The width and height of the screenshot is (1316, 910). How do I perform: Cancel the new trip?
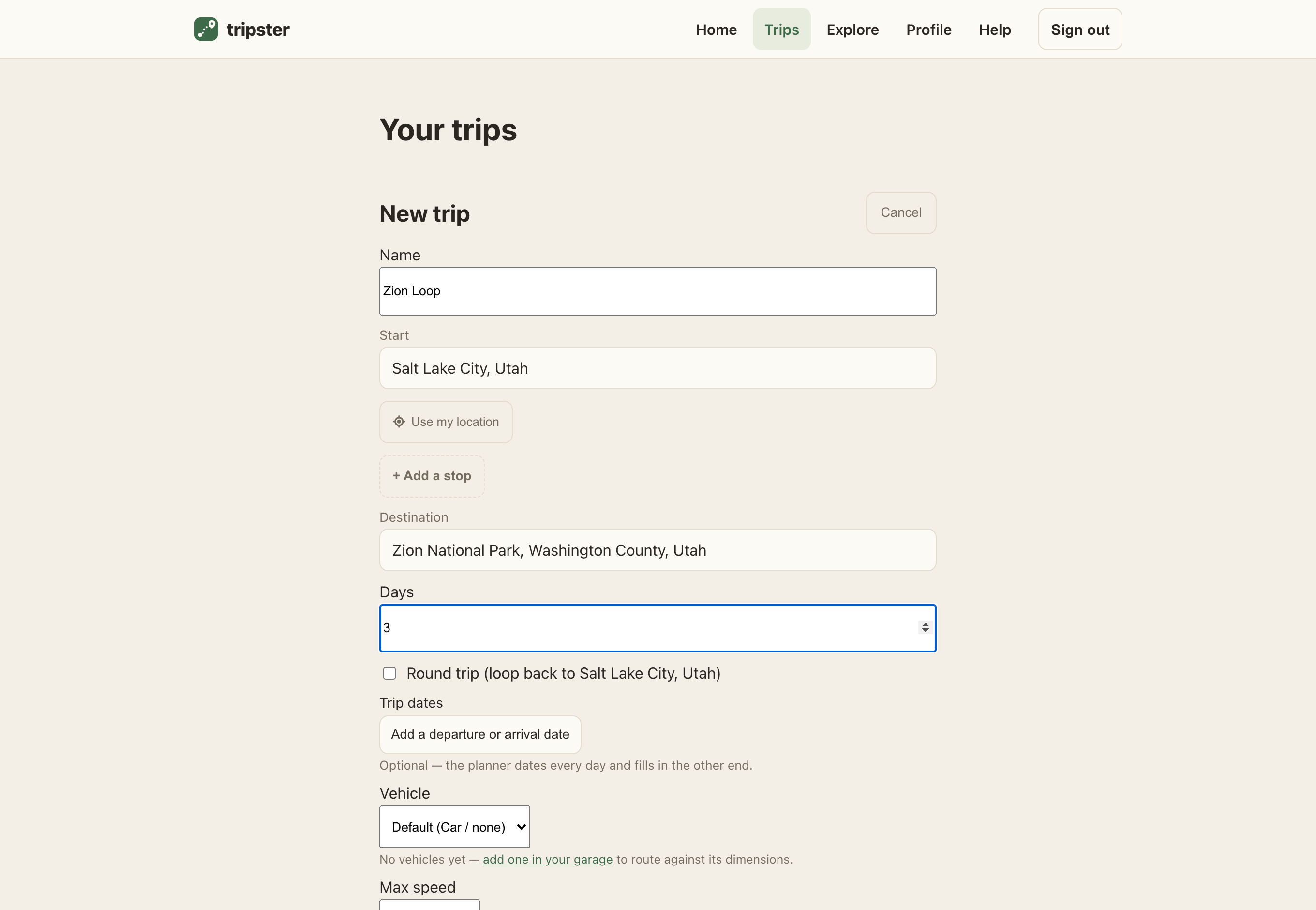(900, 212)
